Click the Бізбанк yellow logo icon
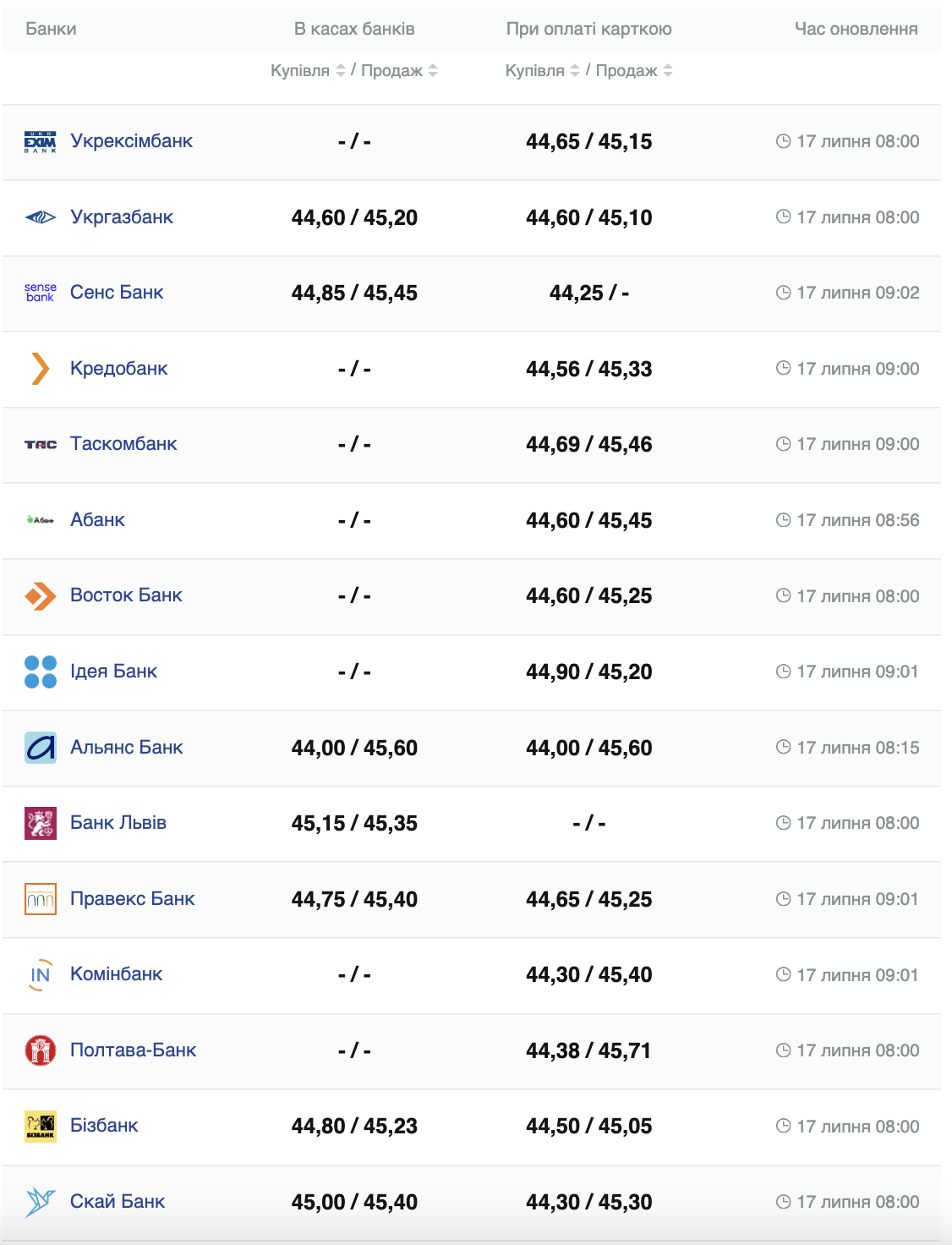Screen dimensions: 952x1245 pyautogui.click(x=41, y=1126)
